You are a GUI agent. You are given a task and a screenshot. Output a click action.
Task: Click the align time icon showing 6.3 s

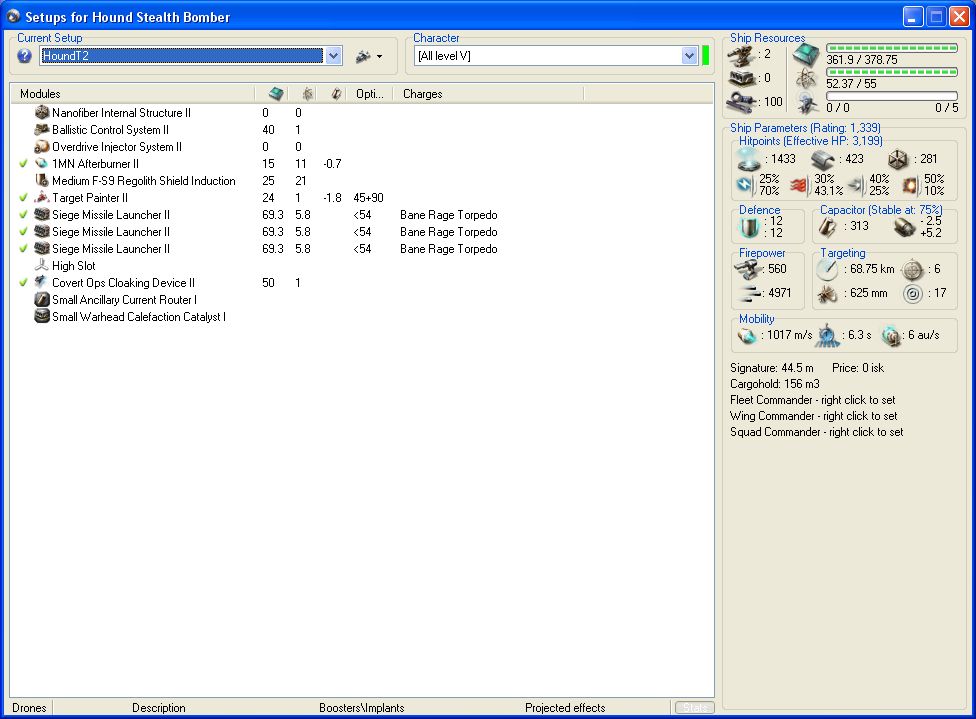click(x=828, y=336)
